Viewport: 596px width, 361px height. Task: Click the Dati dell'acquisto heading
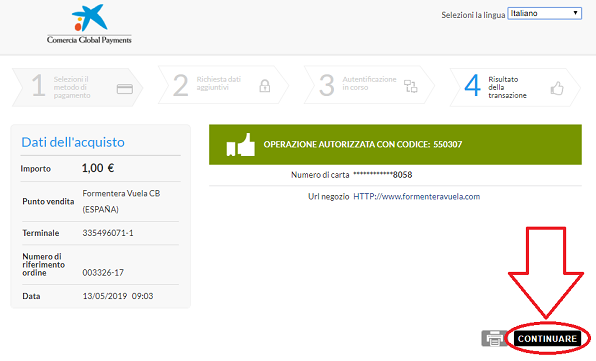pos(73,142)
